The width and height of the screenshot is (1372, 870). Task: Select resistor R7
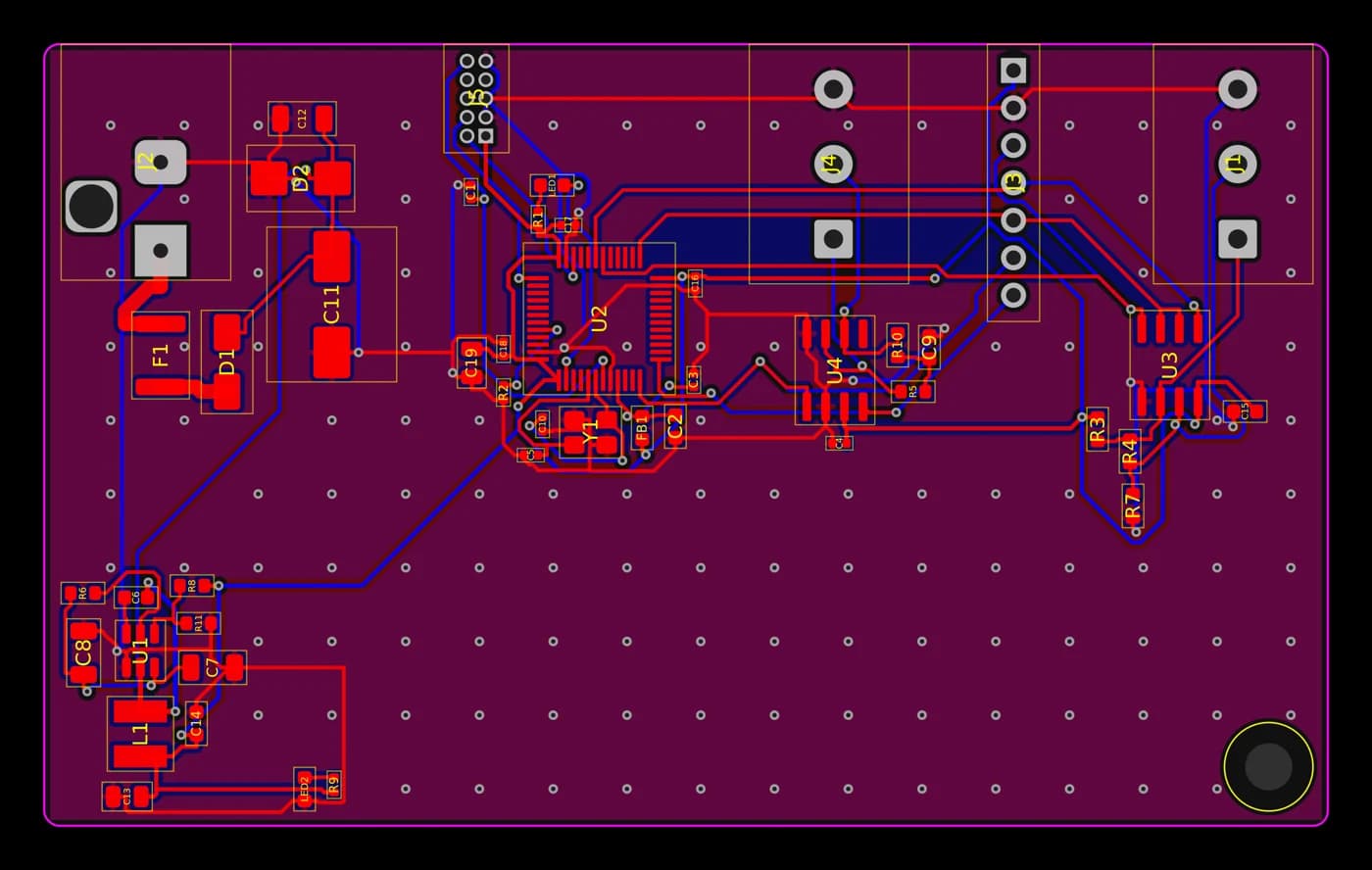1133,507
